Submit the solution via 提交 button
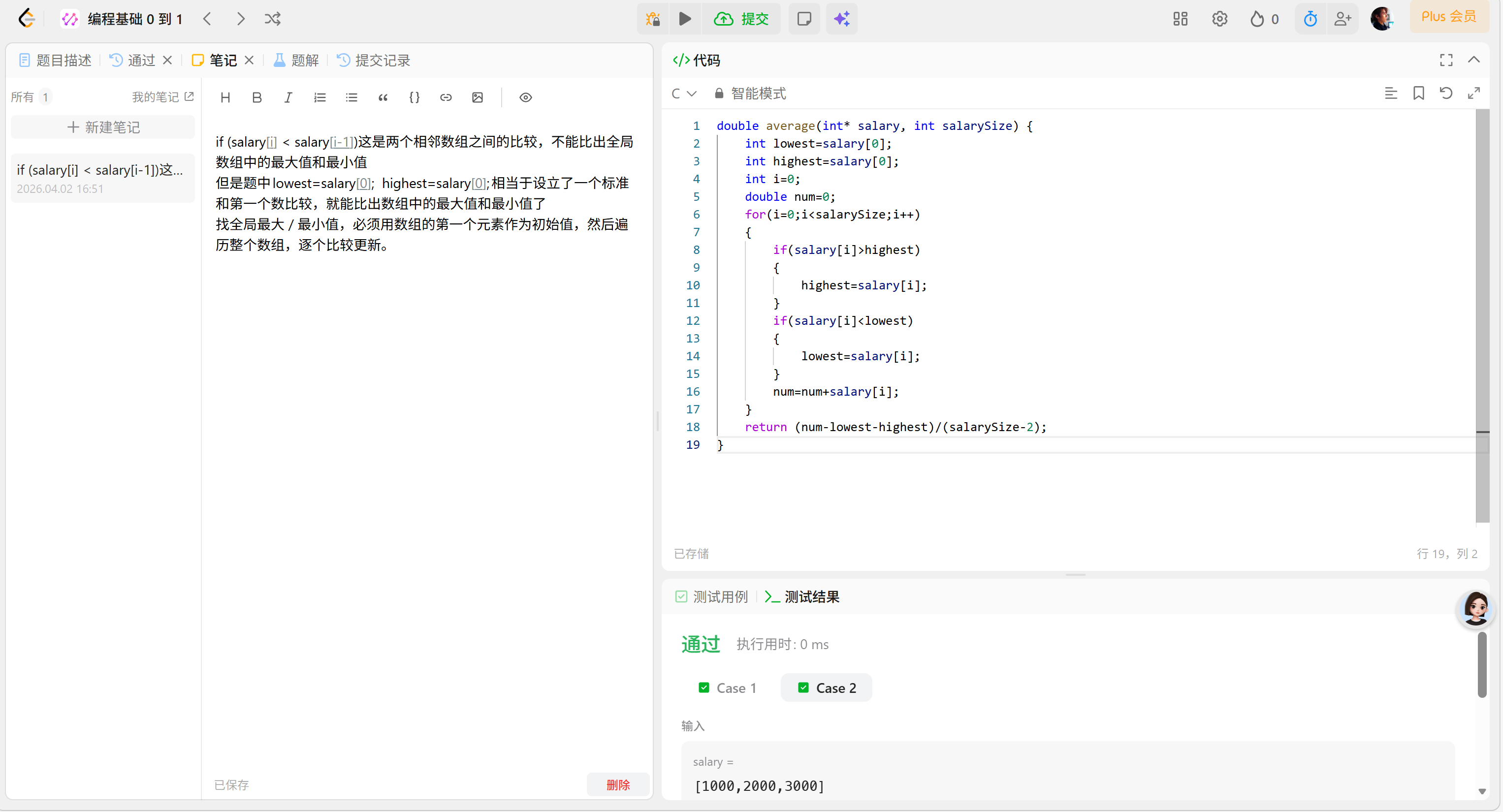The width and height of the screenshot is (1503, 812). point(741,19)
